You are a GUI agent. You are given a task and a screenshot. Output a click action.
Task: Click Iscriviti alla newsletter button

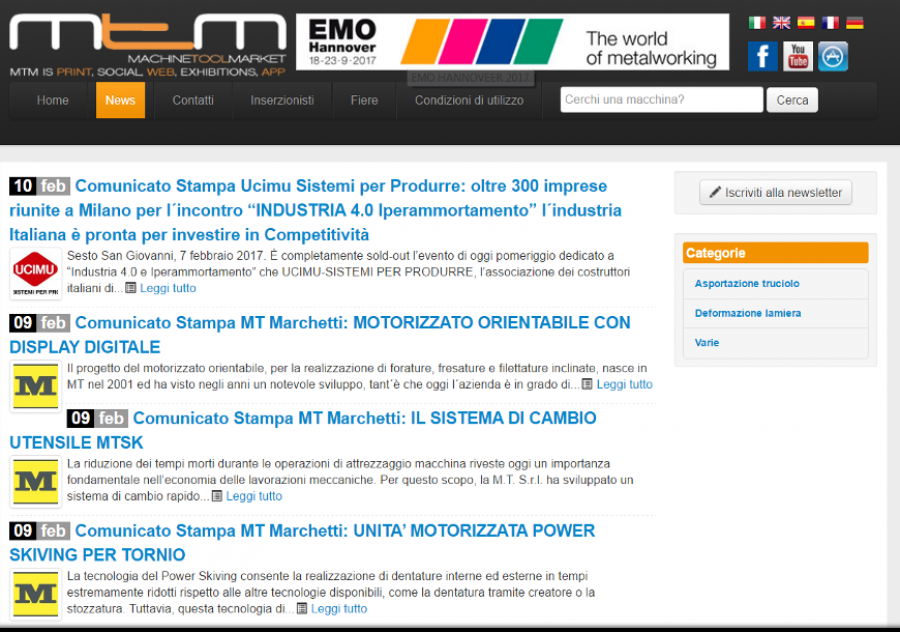[775, 193]
